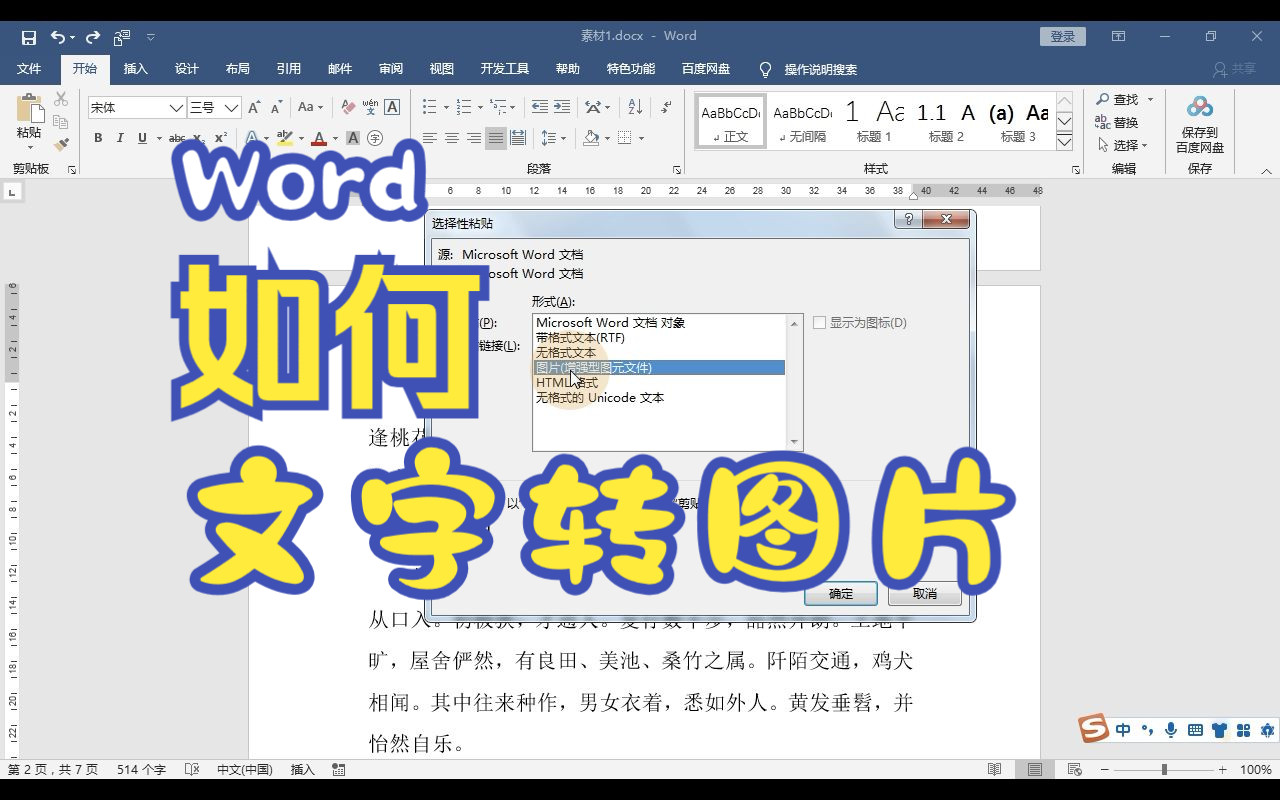Screen dimensions: 1280x800
Task: Click the Cut scissors icon
Action: pyautogui.click(x=61, y=99)
